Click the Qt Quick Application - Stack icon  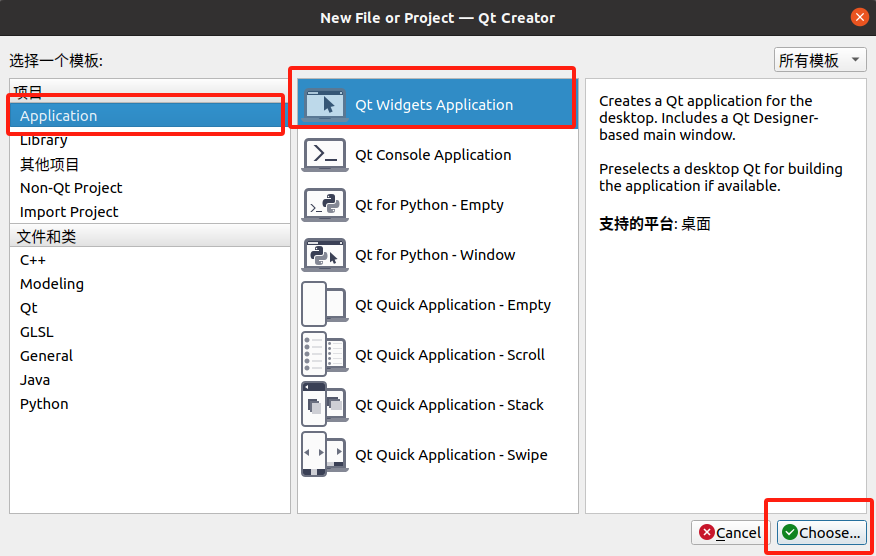325,405
